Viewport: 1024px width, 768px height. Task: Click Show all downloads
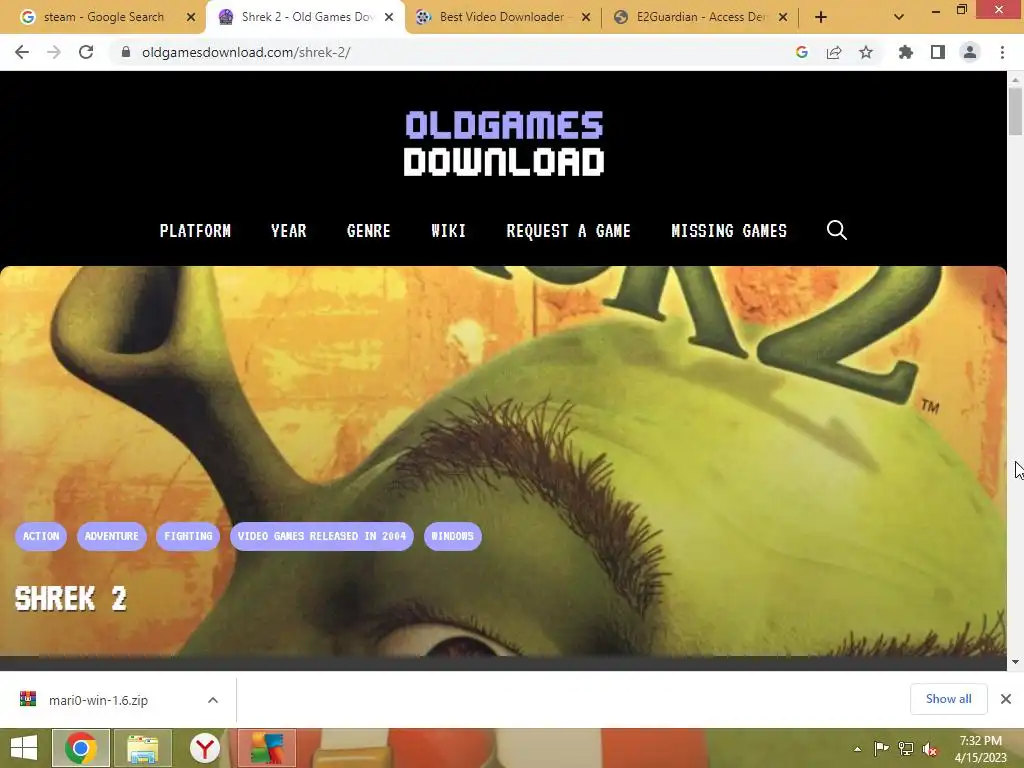[x=948, y=699]
